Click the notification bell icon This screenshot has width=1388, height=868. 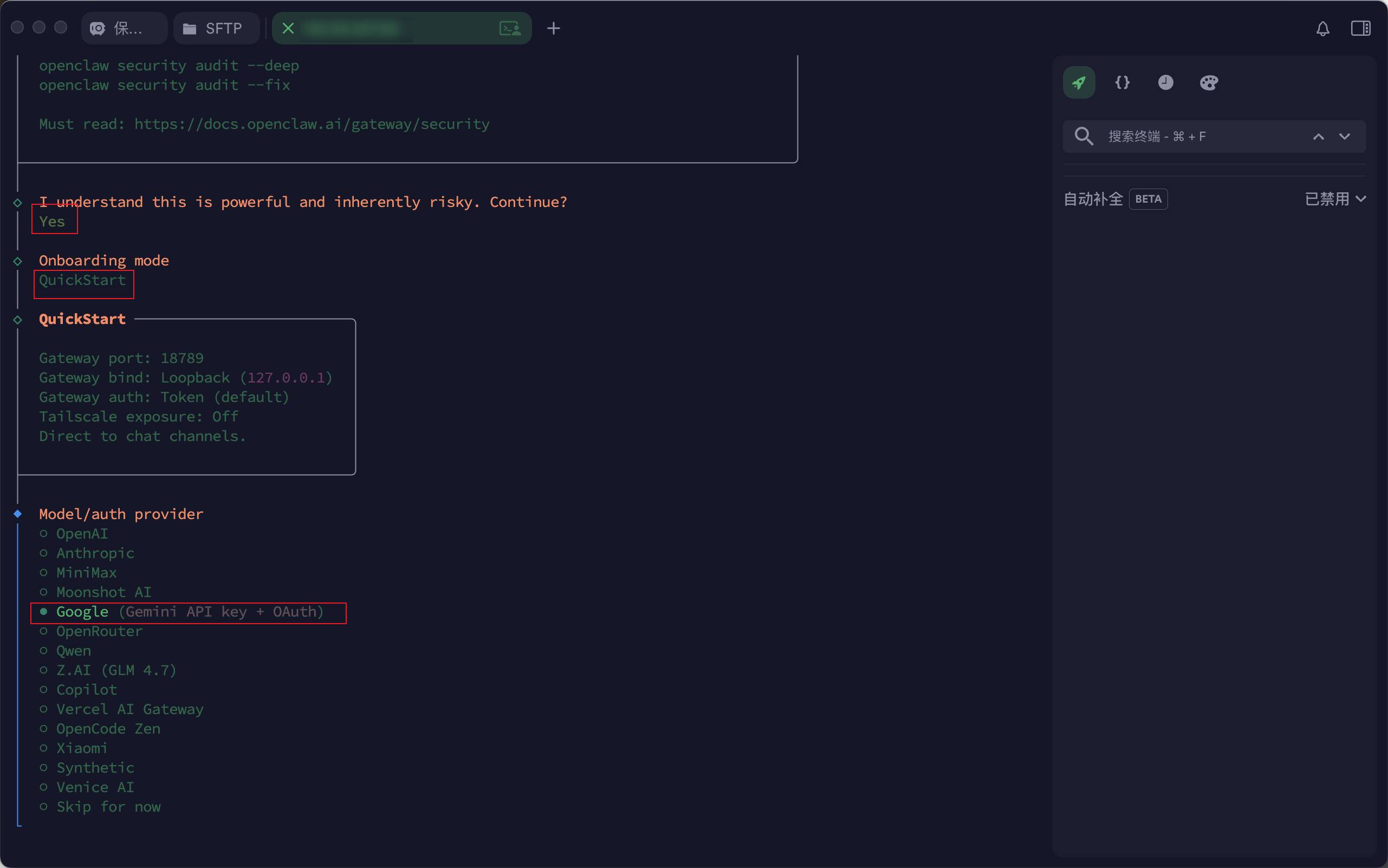click(x=1322, y=29)
